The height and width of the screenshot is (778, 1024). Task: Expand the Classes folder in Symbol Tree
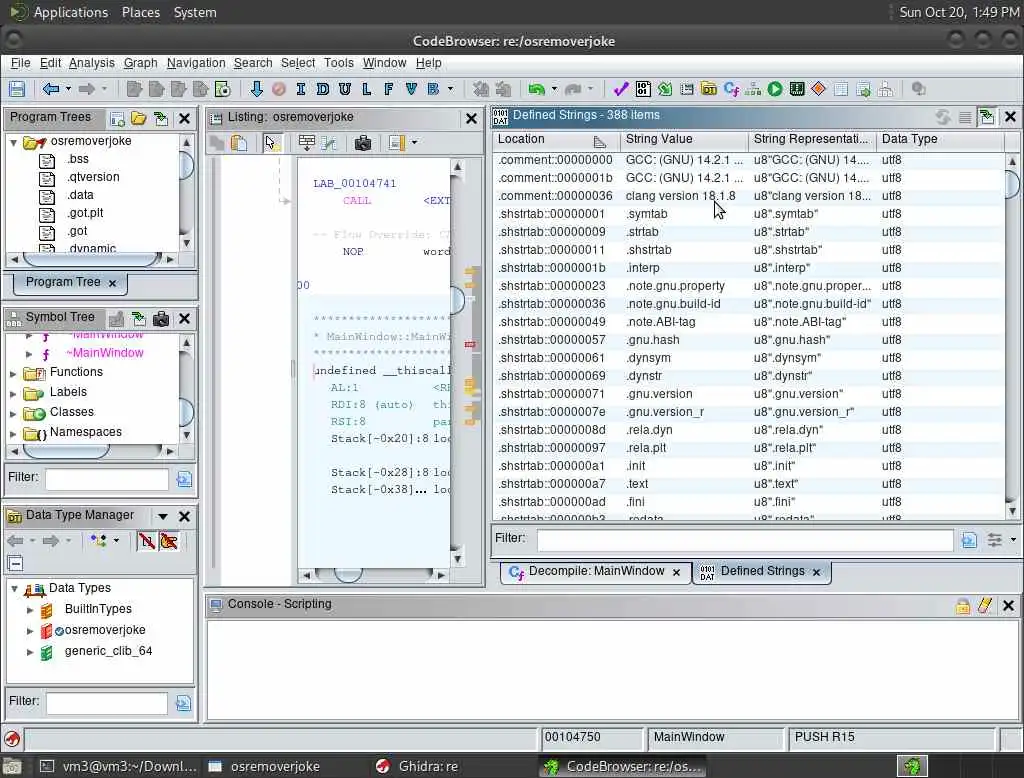point(13,413)
